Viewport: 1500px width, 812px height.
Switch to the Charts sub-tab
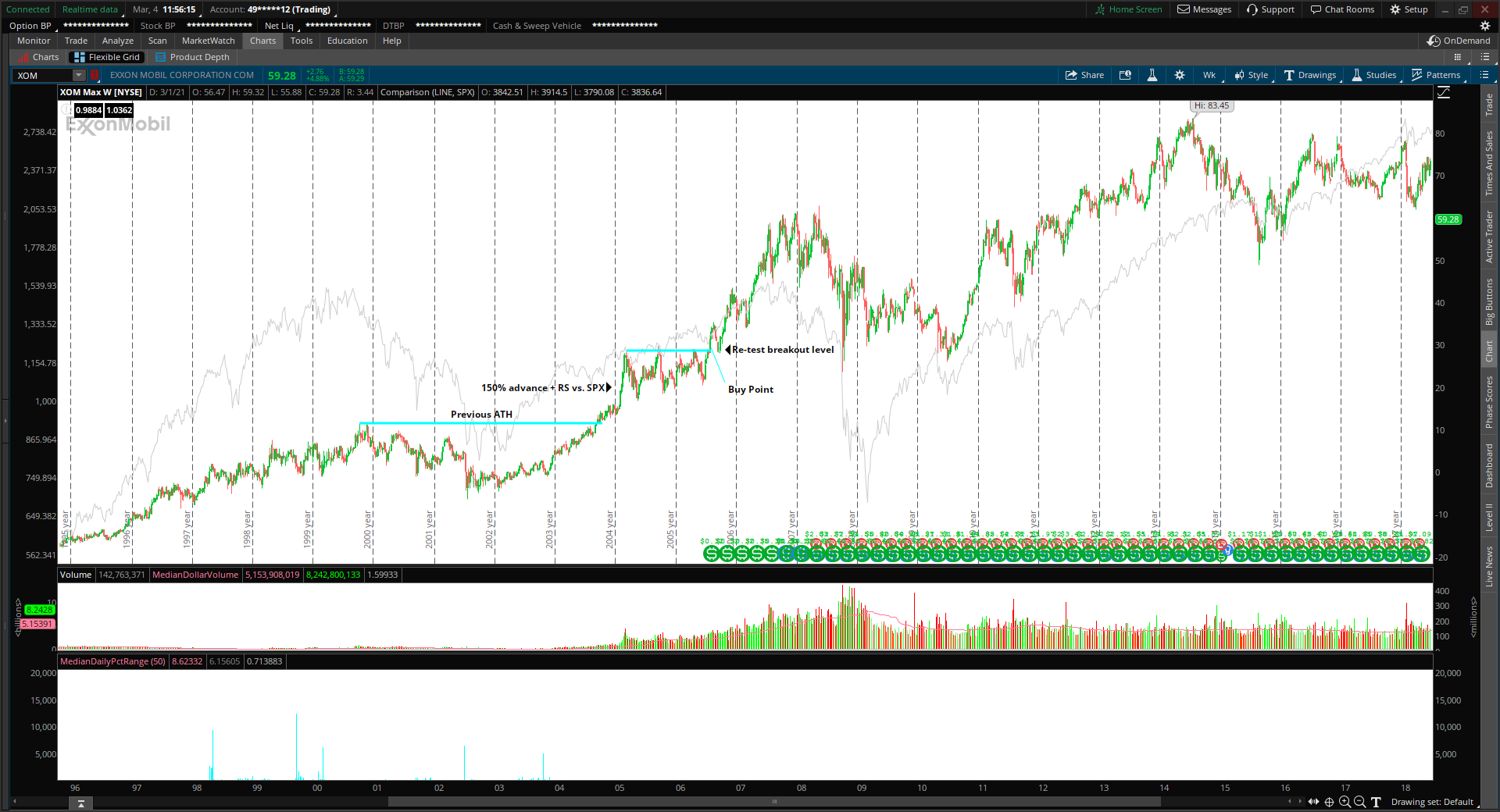[x=38, y=57]
